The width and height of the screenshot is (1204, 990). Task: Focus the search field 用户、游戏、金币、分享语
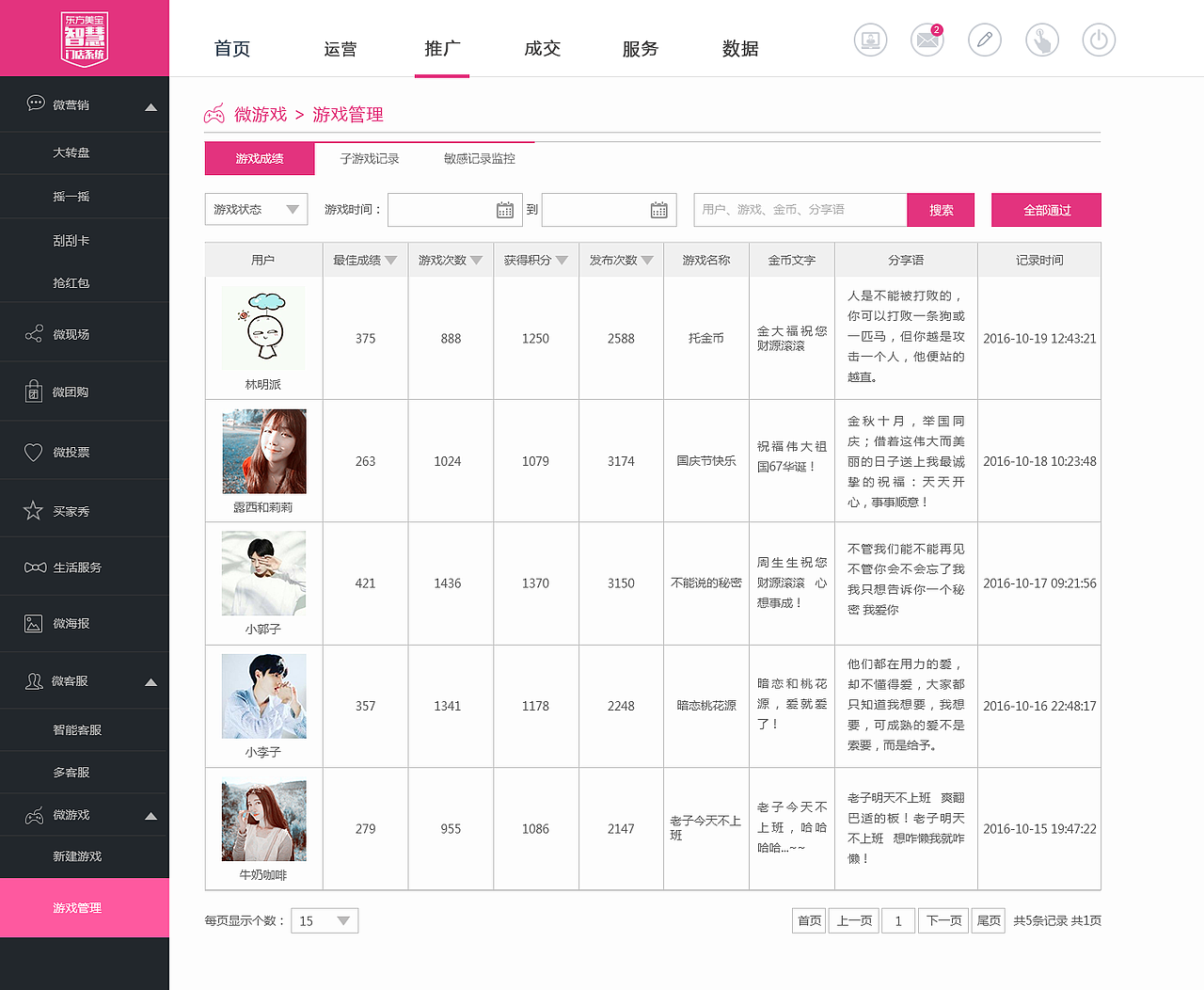click(x=800, y=210)
